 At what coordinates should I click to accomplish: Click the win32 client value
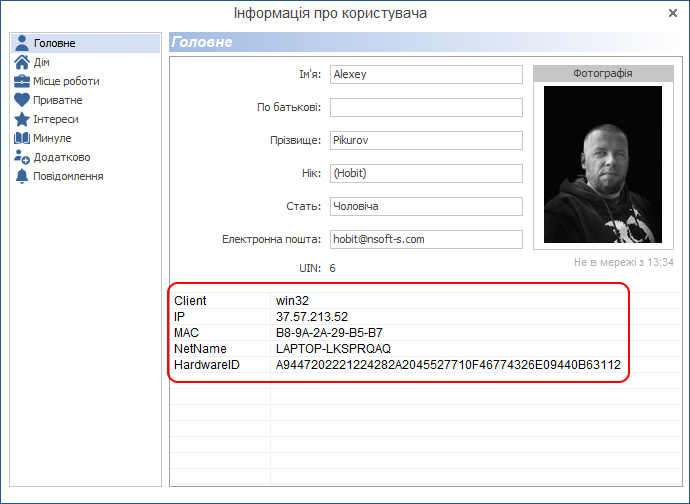coord(293,301)
